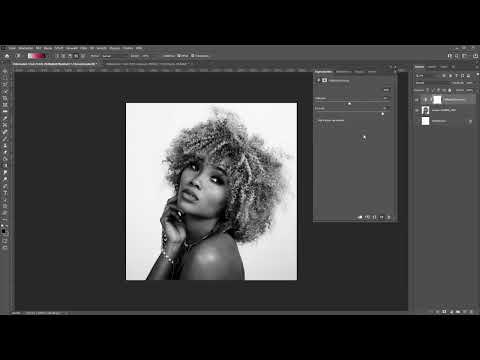Click the Home icon in options bar
This screenshot has height=360, width=480.
7,56
